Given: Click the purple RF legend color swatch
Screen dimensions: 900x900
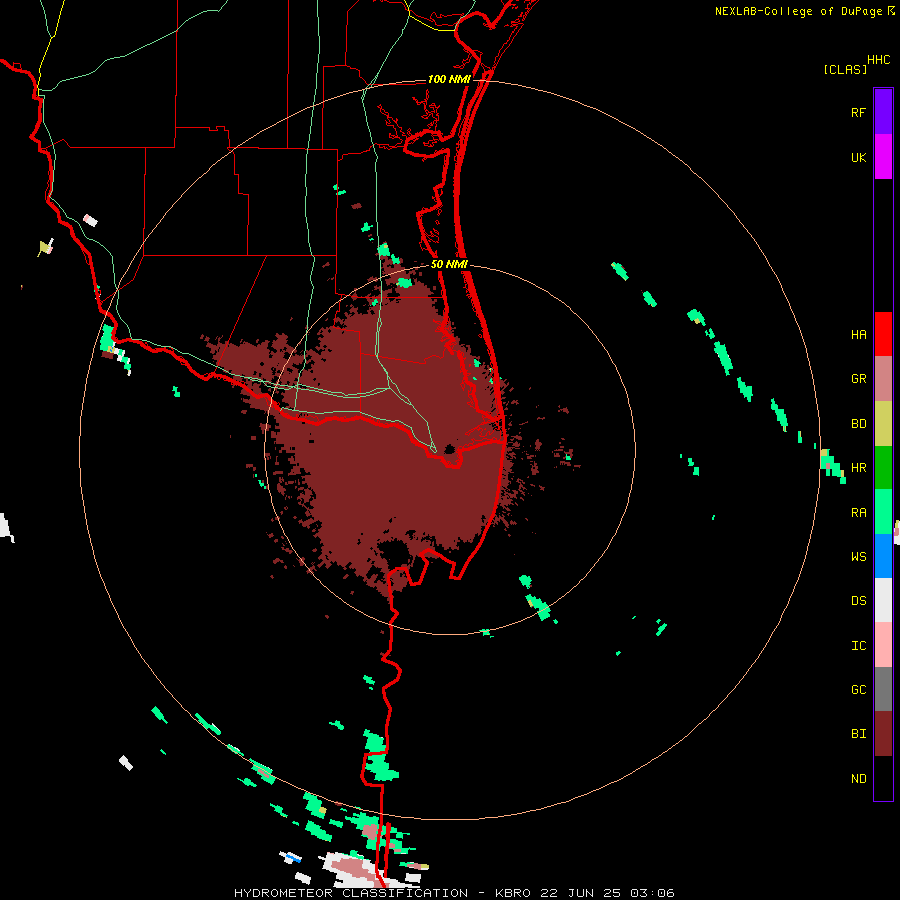Looking at the screenshot, I should coord(883,112).
